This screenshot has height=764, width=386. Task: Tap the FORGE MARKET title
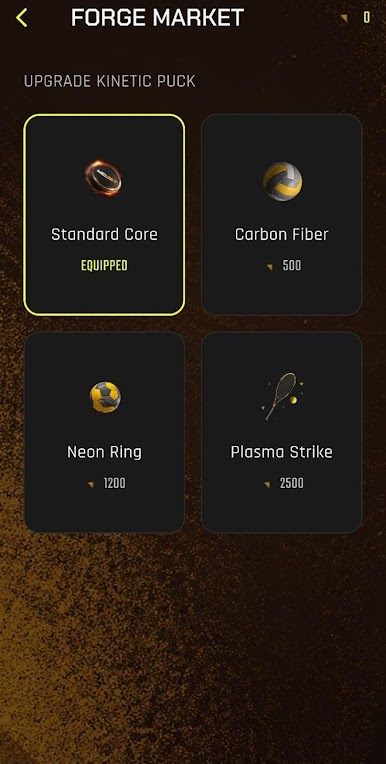[157, 18]
